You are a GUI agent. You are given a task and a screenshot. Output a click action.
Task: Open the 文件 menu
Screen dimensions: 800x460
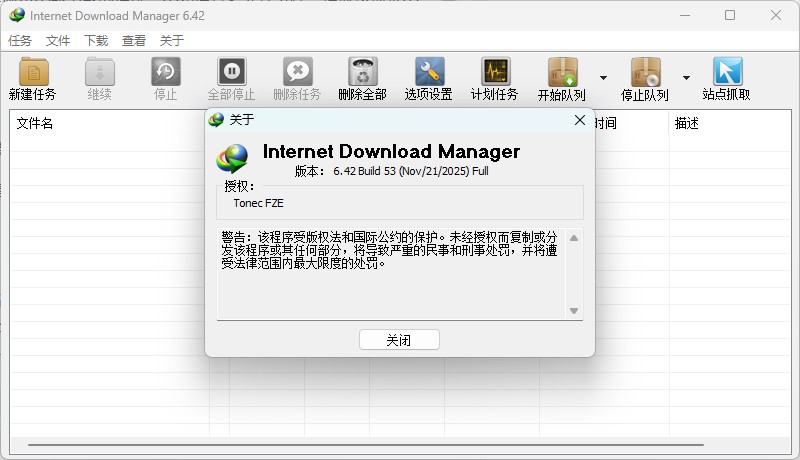coord(58,40)
